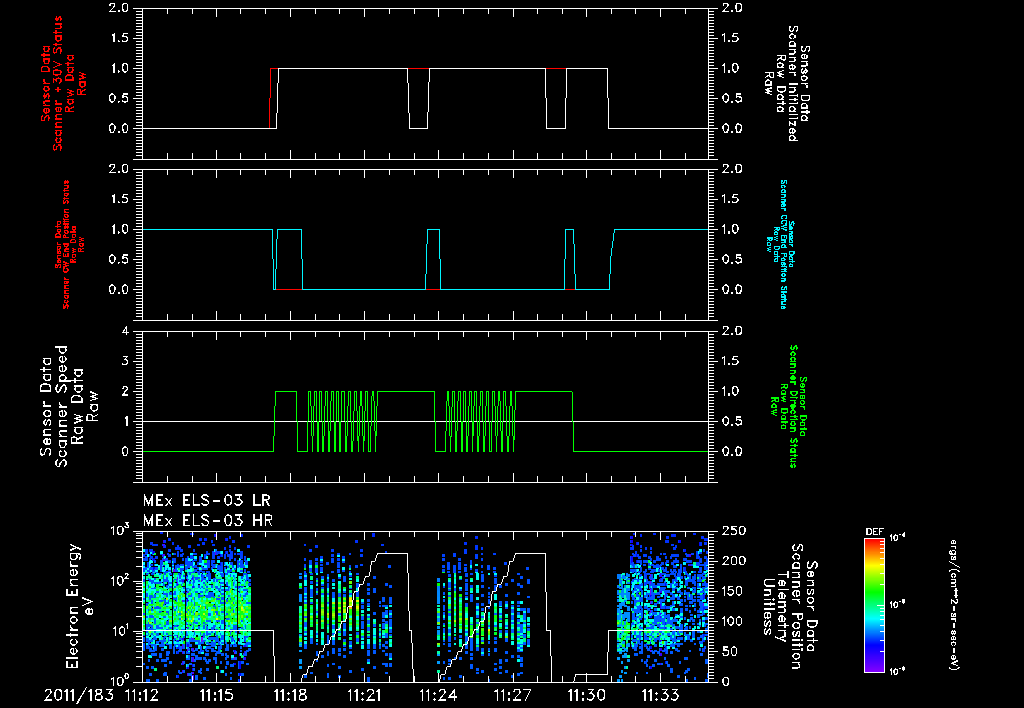Click the 250 tick on Scanner Position axis
The width and height of the screenshot is (1024, 708).
pyautogui.click(x=735, y=532)
